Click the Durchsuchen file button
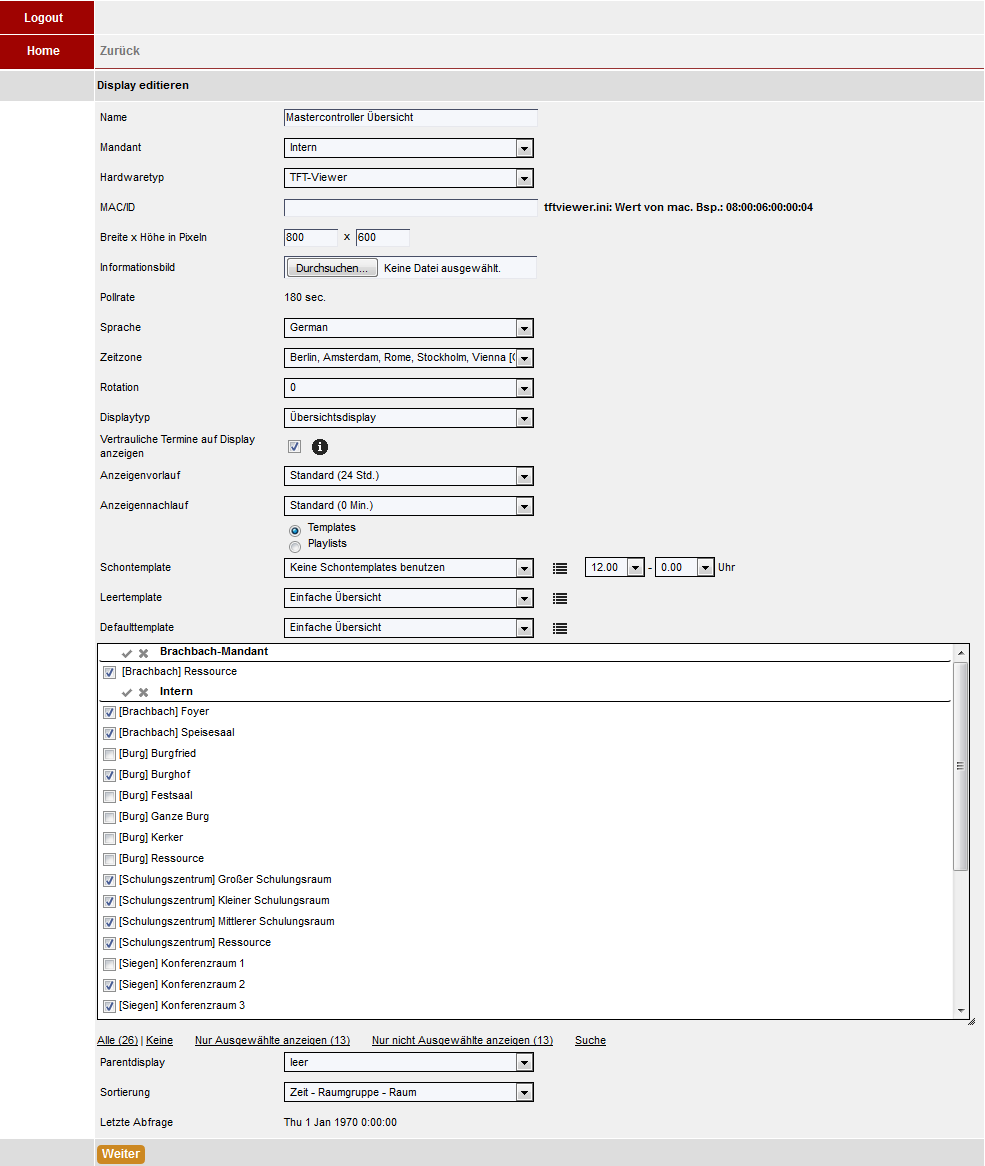The width and height of the screenshot is (985, 1166). click(x=332, y=268)
